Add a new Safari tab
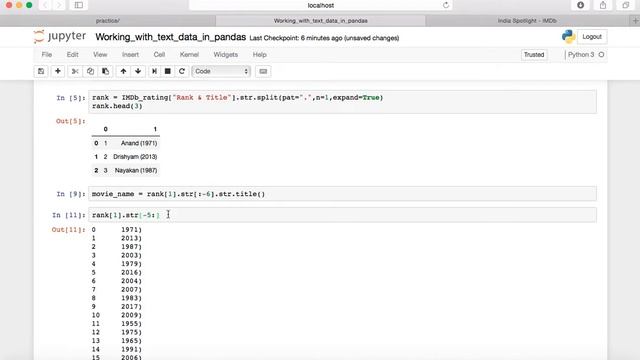The width and height of the screenshot is (640, 360). 635,20
